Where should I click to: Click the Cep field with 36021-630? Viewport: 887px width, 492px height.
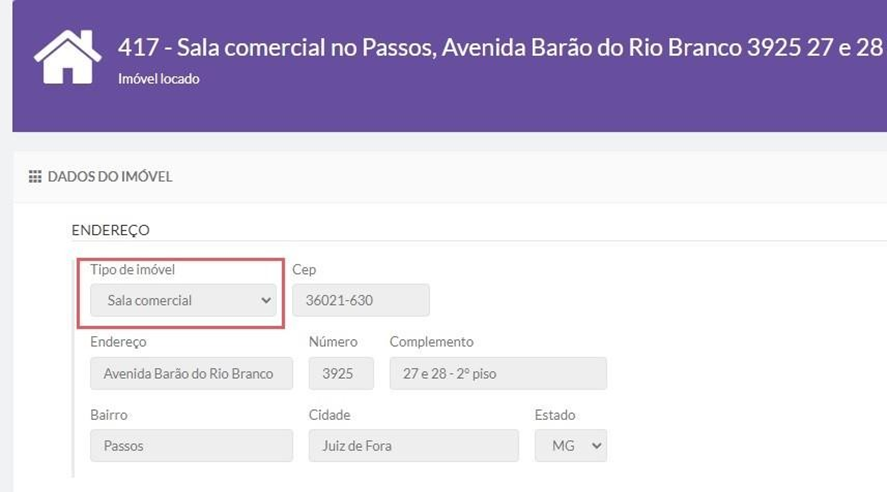tap(360, 300)
